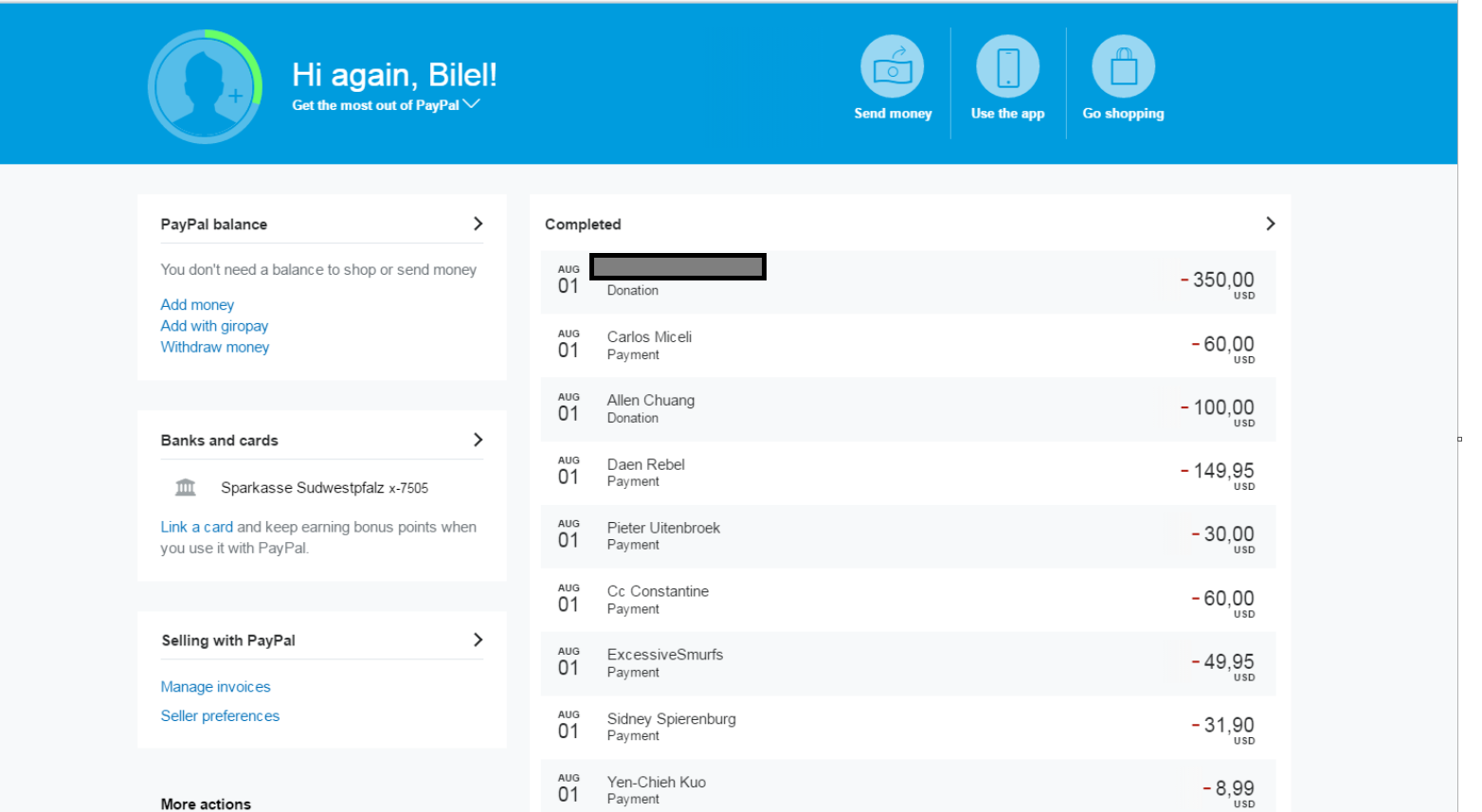1482x812 pixels.
Task: Open the Carlos Miceli payment transaction
Action: 908,345
